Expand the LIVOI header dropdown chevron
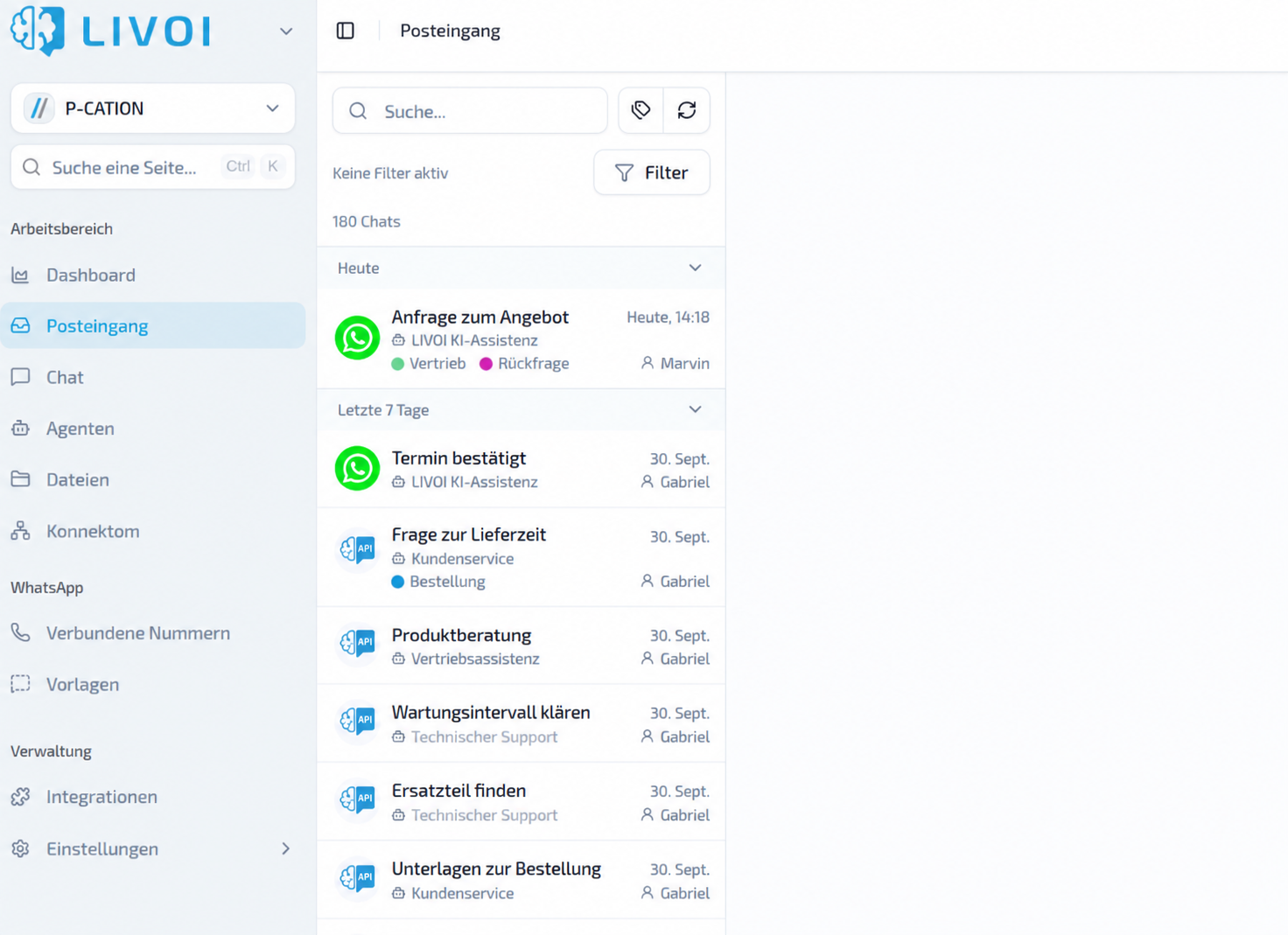The image size is (1288, 935). coord(286,31)
